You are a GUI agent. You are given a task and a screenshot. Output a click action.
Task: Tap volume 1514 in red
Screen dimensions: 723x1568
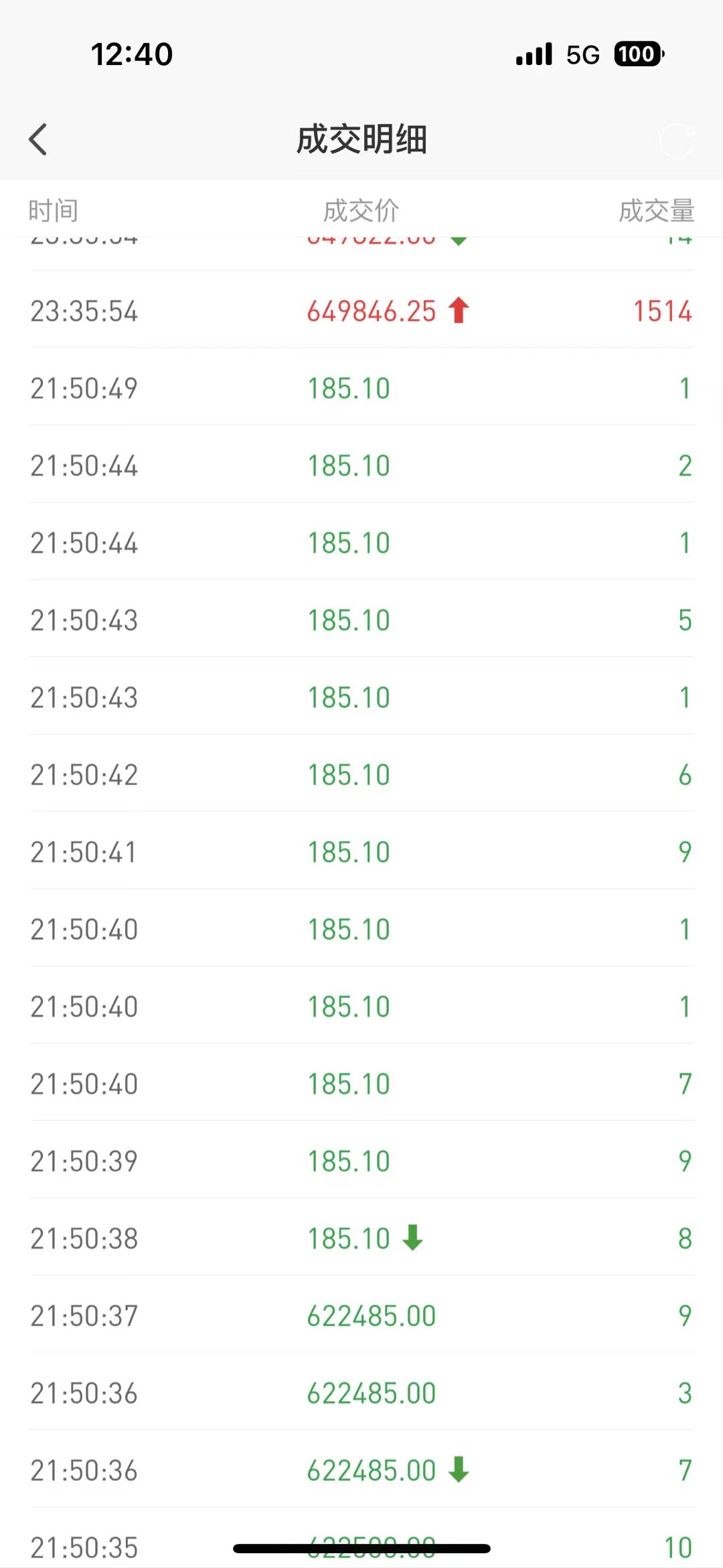pyautogui.click(x=663, y=311)
